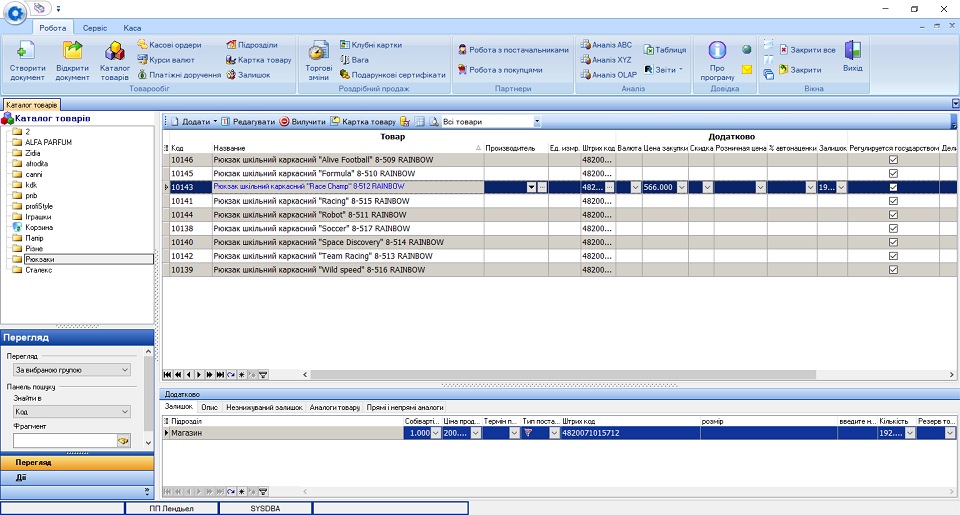
Task: Open Торгові зміни
Action: (318, 60)
